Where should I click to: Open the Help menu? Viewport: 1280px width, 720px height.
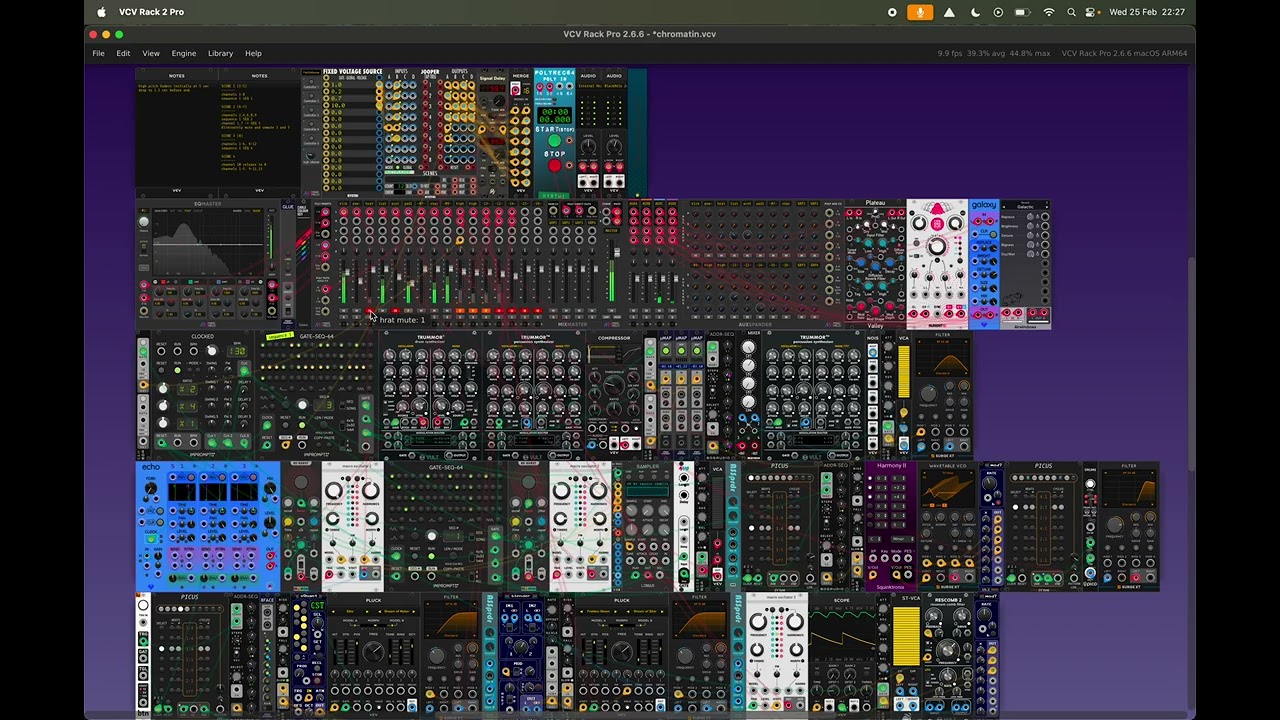click(253, 53)
